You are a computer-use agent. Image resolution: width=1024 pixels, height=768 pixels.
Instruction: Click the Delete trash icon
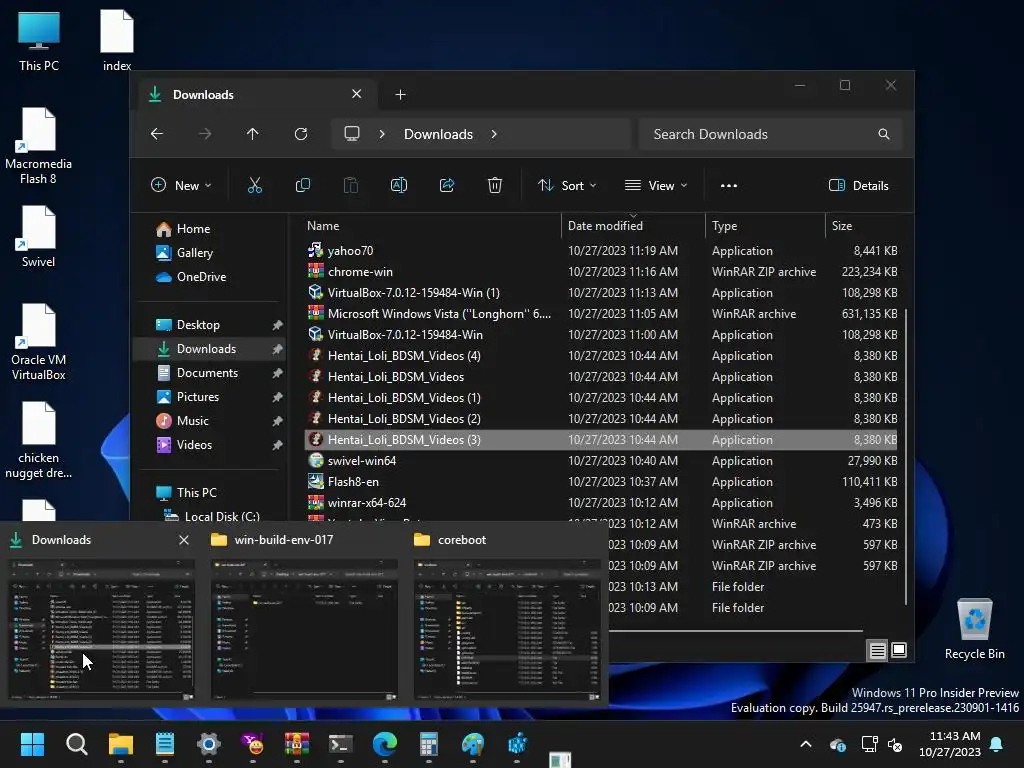(495, 185)
